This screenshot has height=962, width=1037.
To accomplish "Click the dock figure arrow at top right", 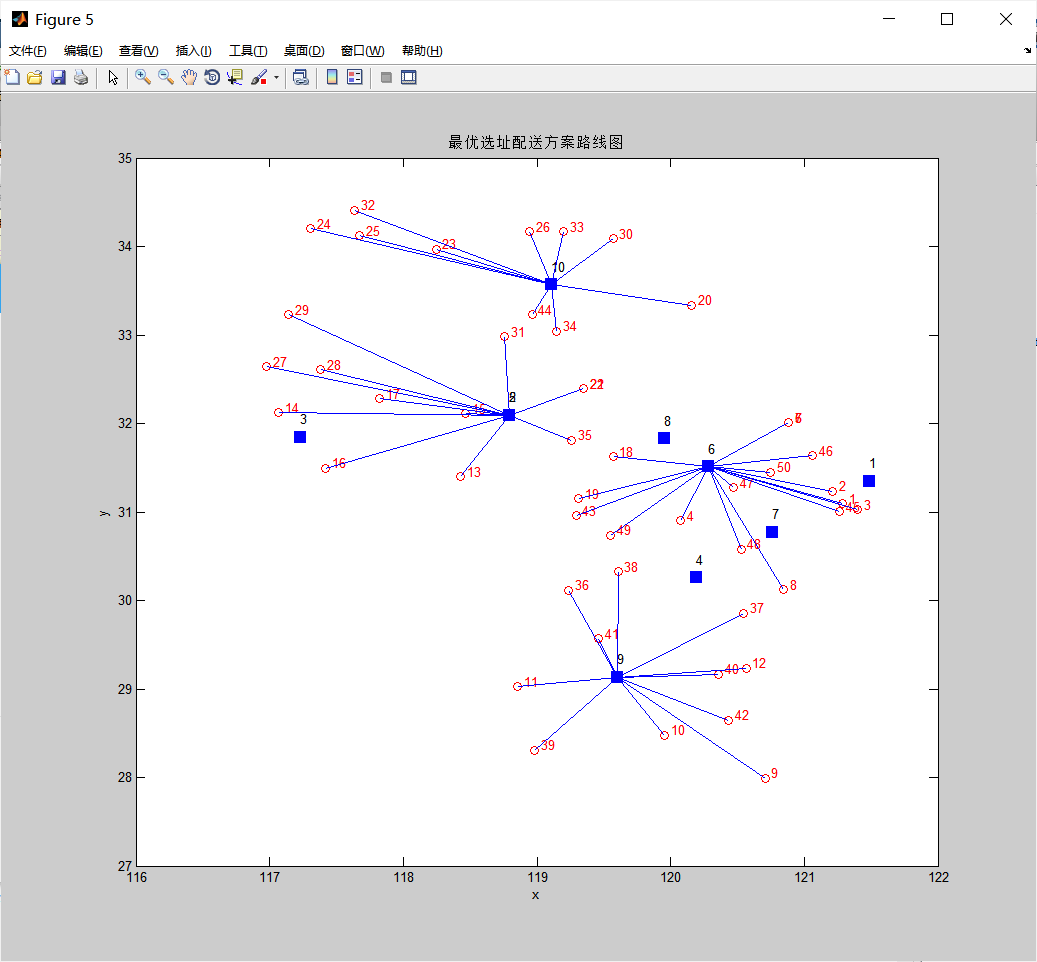I will click(x=1027, y=50).
